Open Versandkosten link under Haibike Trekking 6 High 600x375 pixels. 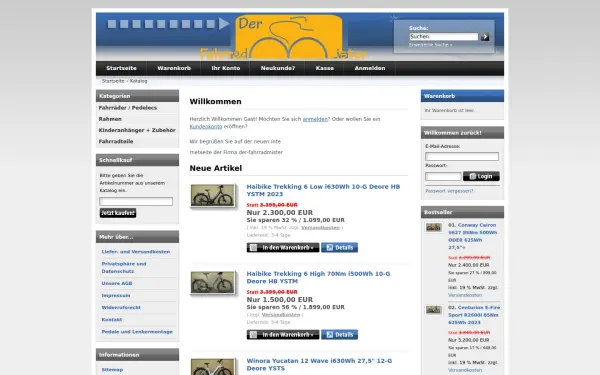281,315
